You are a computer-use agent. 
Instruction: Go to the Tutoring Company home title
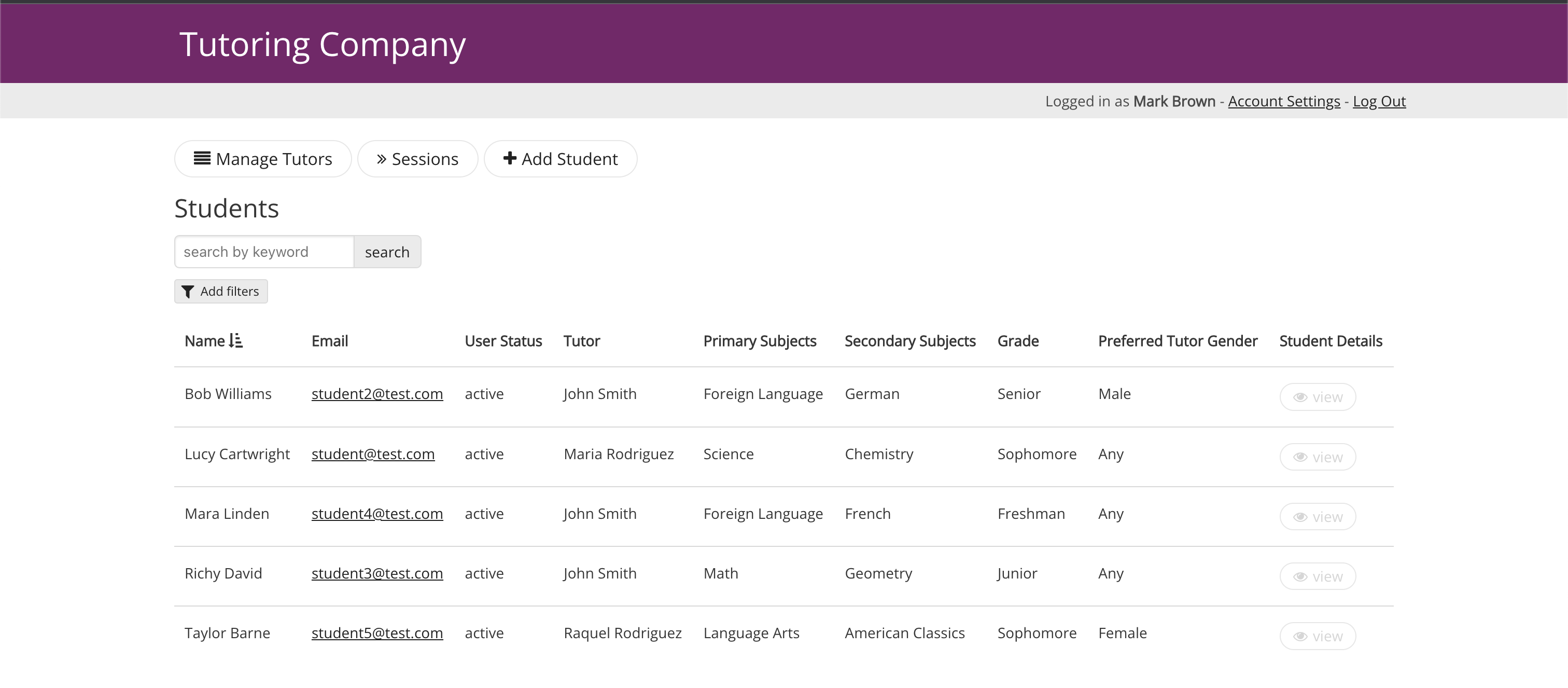pyautogui.click(x=322, y=45)
